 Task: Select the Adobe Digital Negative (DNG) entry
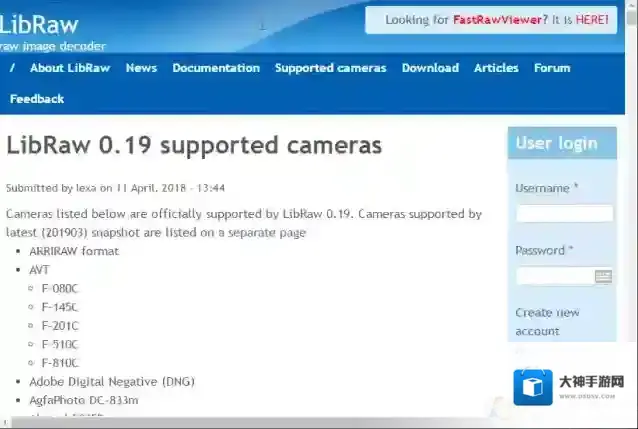pyautogui.click(x=112, y=382)
